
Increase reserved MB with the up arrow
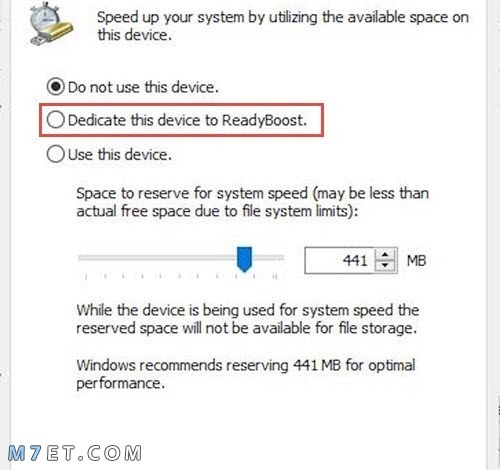click(x=385, y=255)
